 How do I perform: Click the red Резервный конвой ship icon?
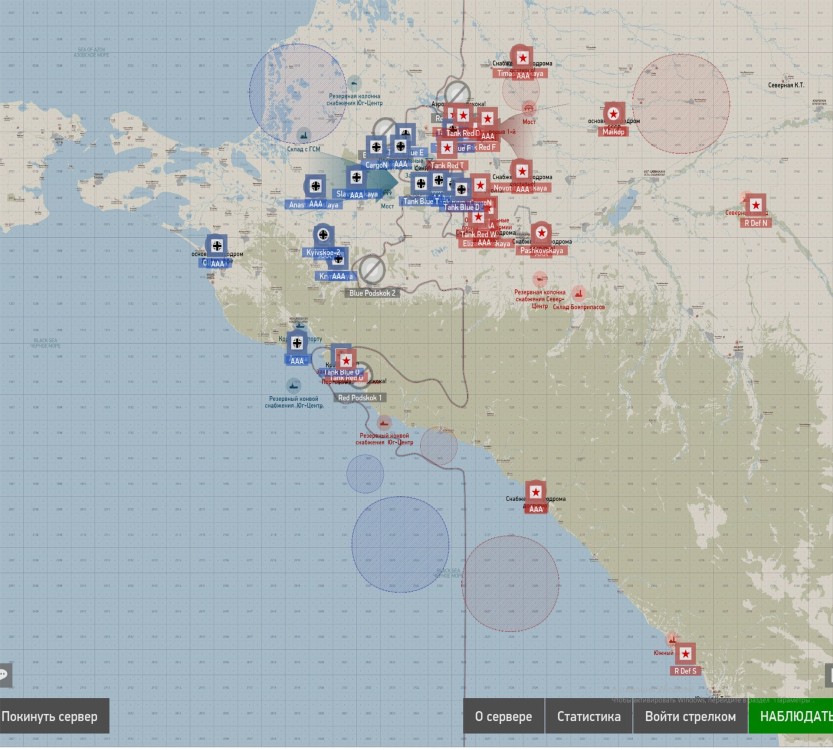coord(384,423)
